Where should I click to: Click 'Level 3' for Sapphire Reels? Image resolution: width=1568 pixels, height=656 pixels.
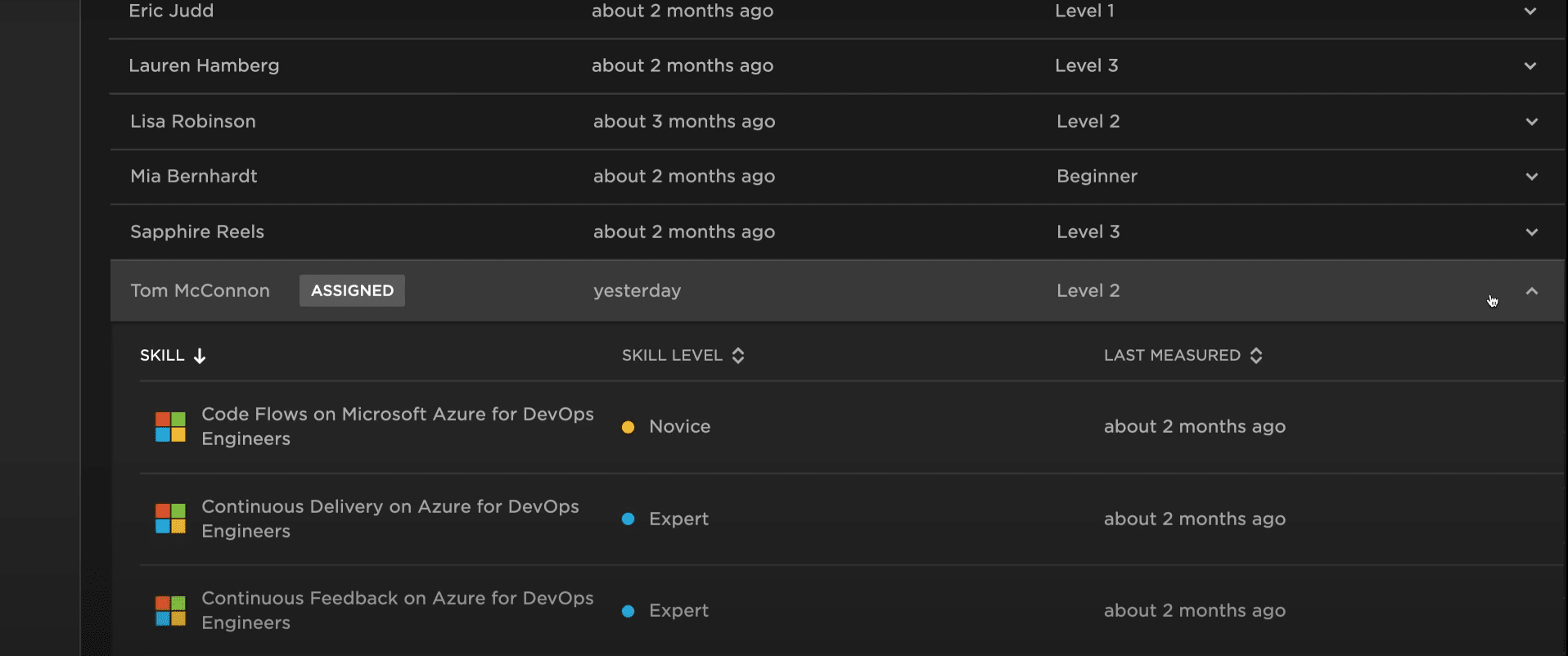[1088, 231]
